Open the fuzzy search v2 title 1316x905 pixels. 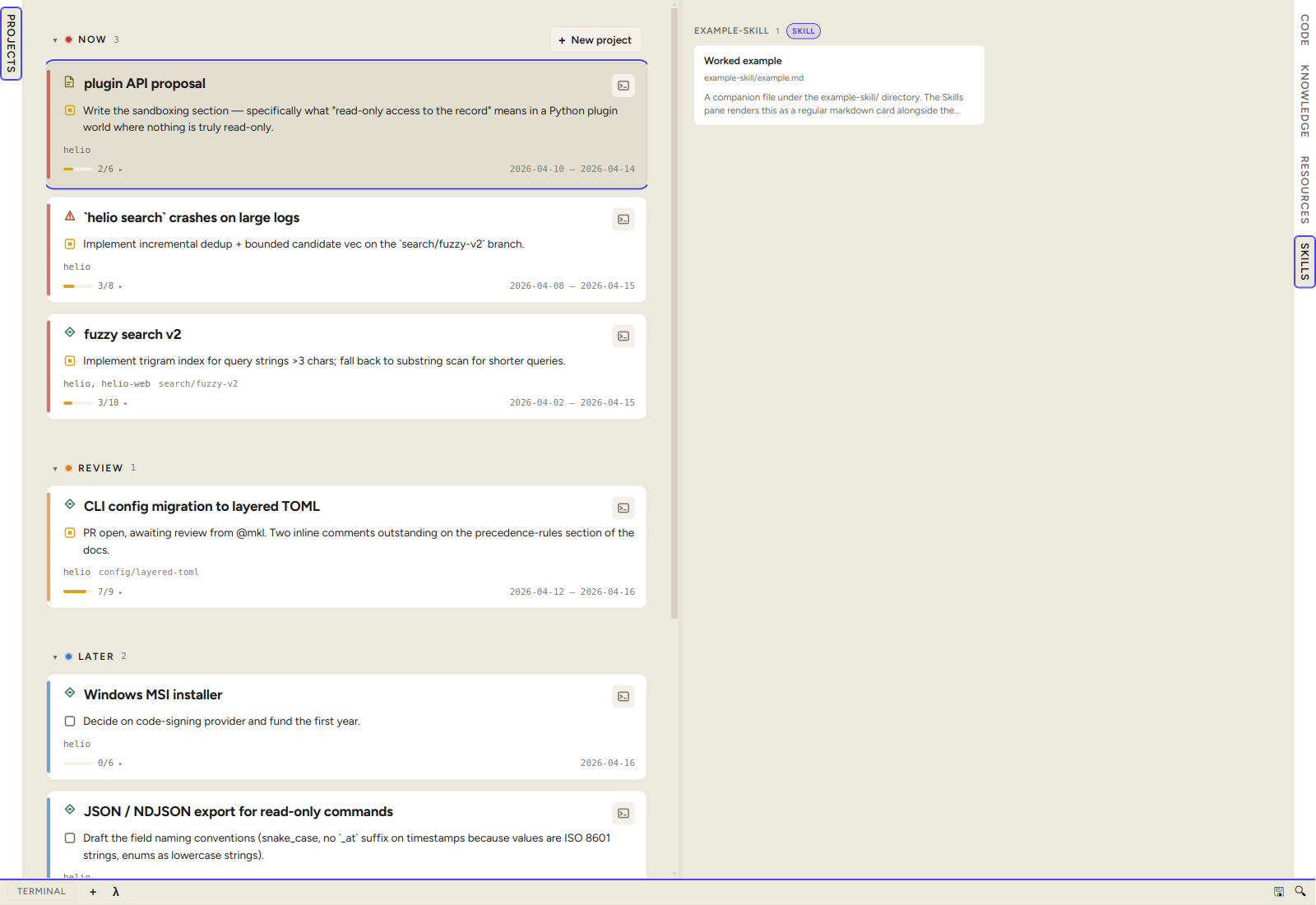click(x=132, y=334)
